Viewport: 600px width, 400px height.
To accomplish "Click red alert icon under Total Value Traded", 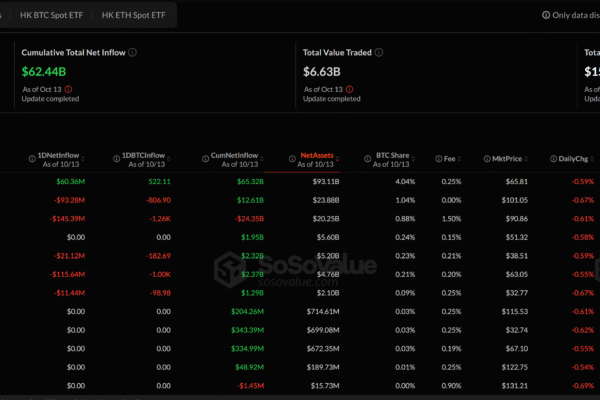I will pos(350,88).
